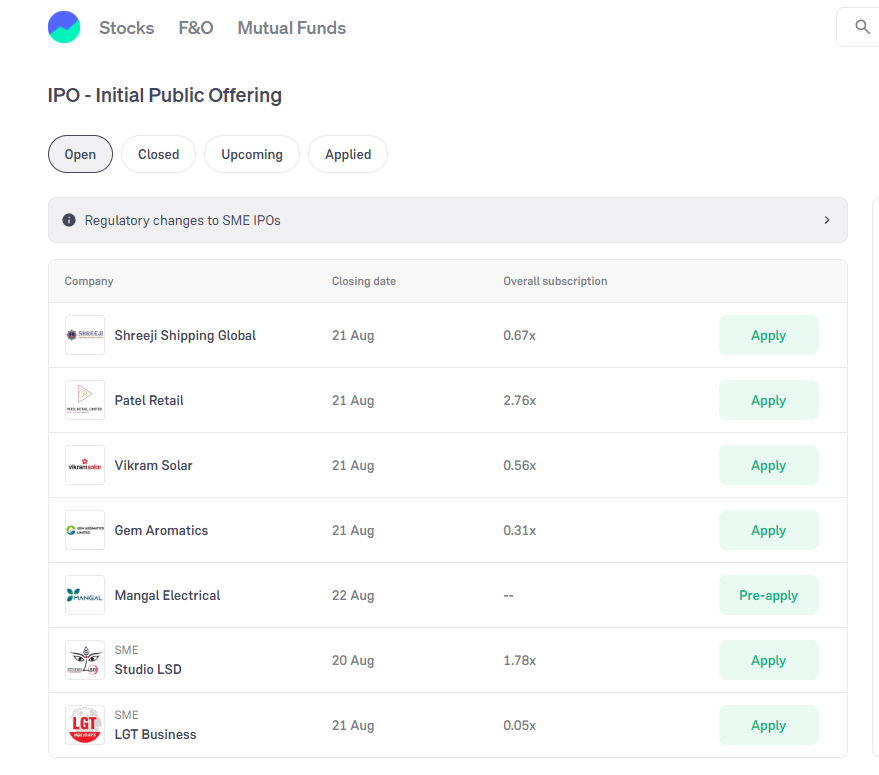
Task: Click the 20 Aug closing date
Action: (x=353, y=661)
